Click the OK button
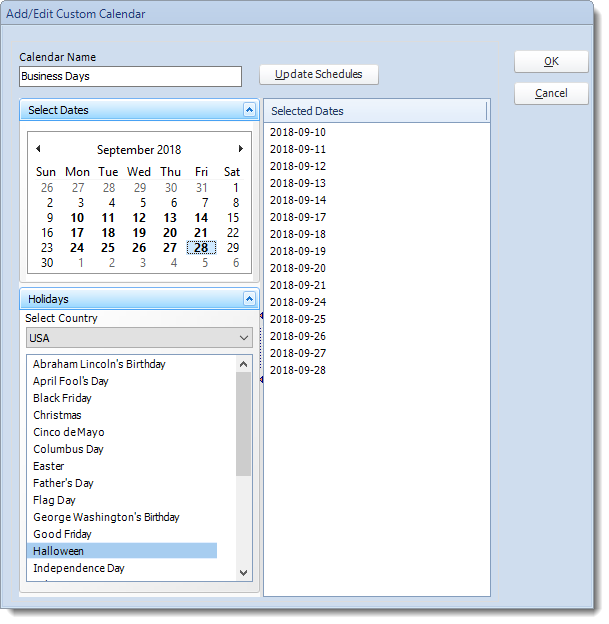 pos(552,62)
